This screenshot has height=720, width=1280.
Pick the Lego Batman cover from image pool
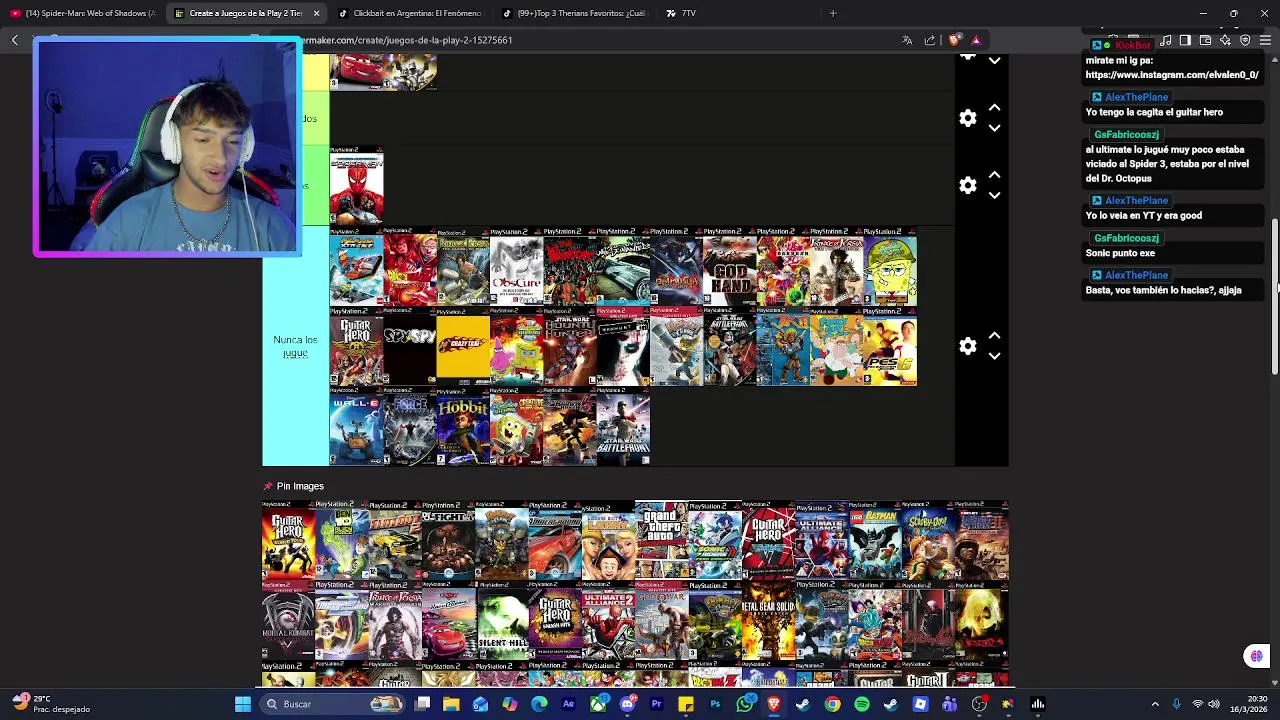(875, 541)
